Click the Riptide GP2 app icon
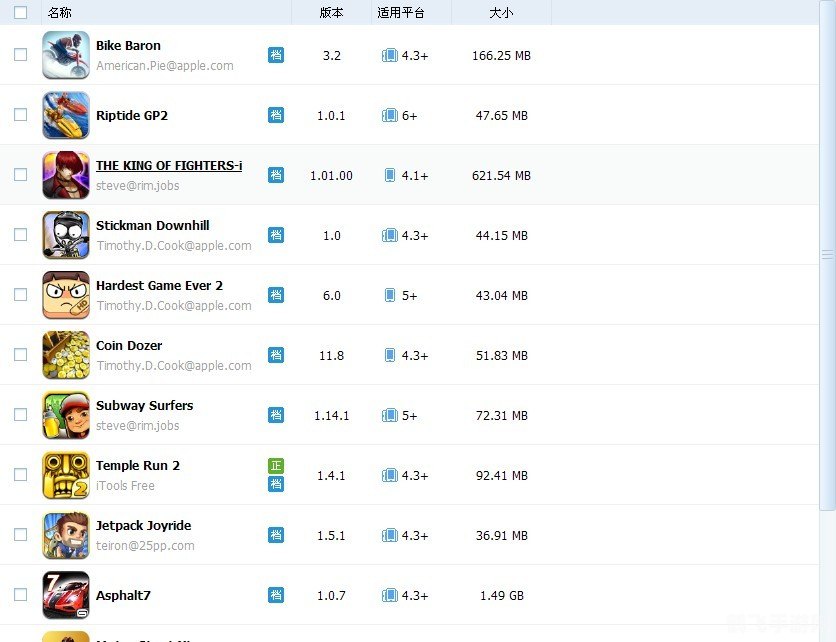 coord(66,115)
